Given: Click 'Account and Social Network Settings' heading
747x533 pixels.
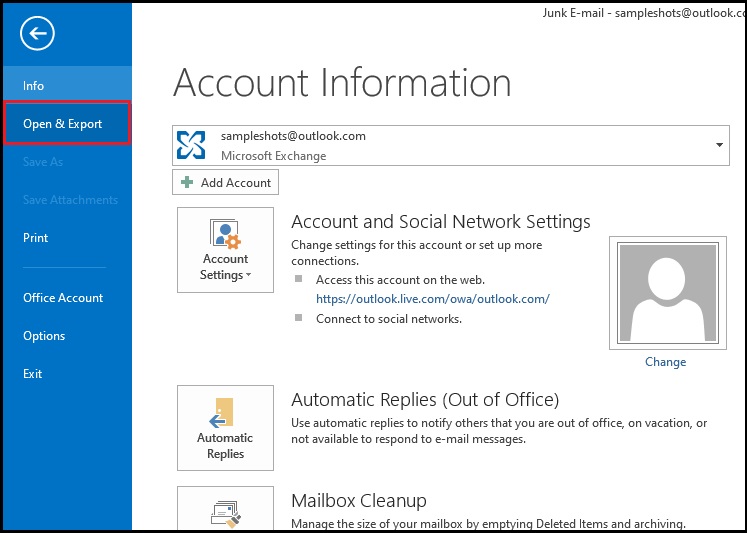Looking at the screenshot, I should 441,222.
